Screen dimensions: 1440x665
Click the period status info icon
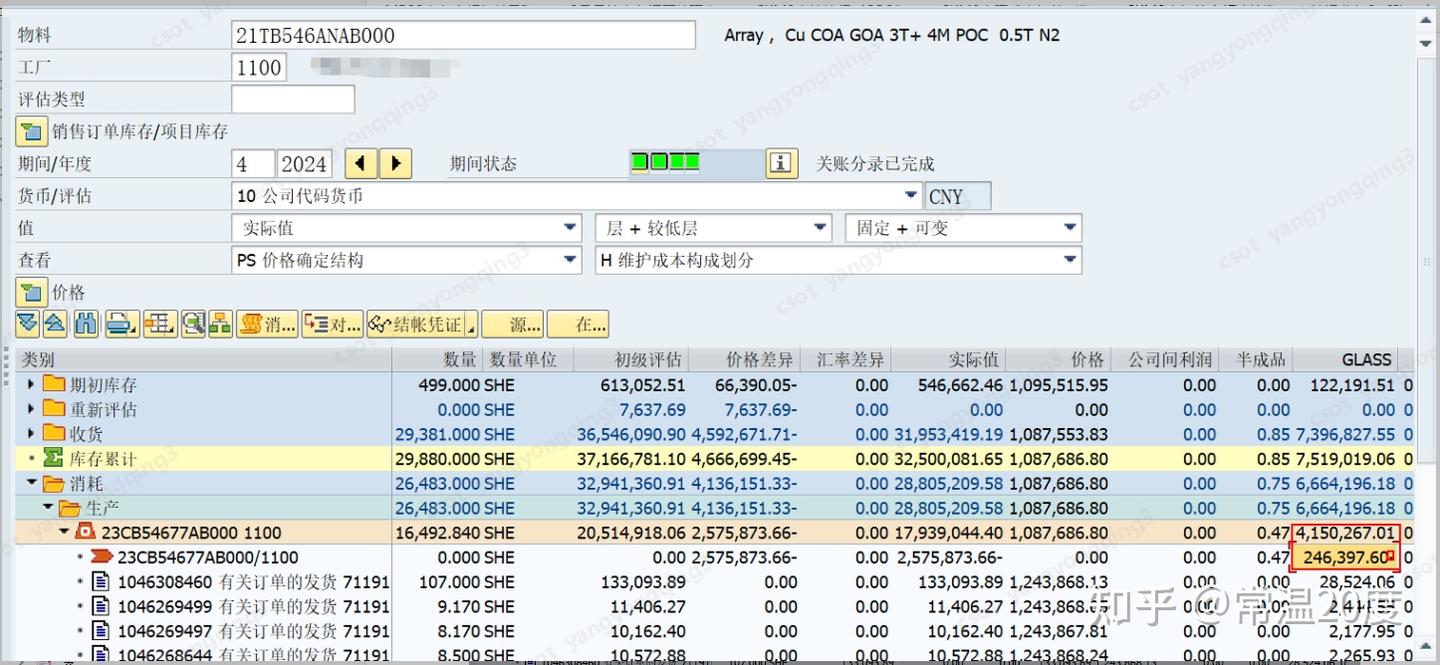click(781, 162)
